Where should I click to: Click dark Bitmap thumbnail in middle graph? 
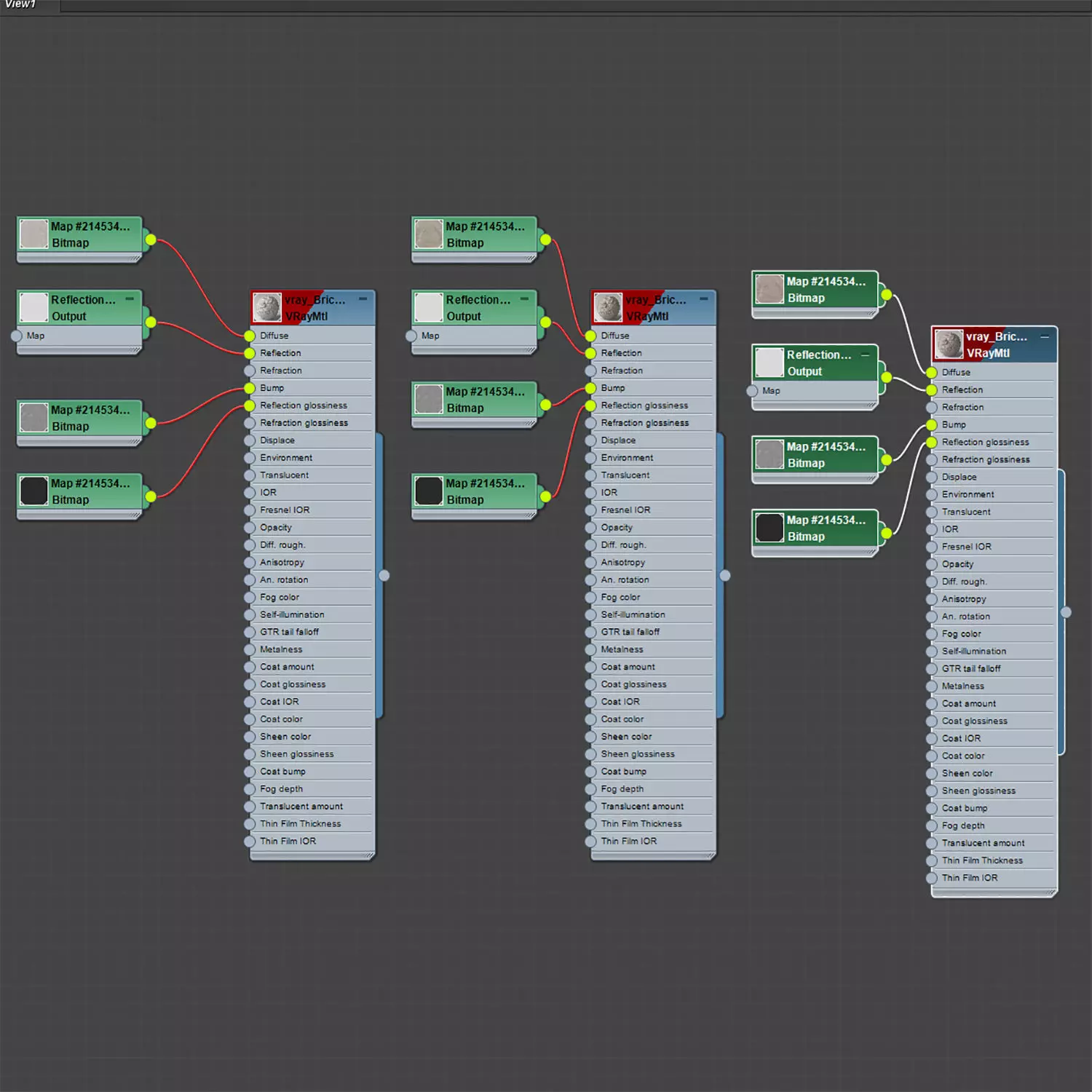click(x=429, y=491)
